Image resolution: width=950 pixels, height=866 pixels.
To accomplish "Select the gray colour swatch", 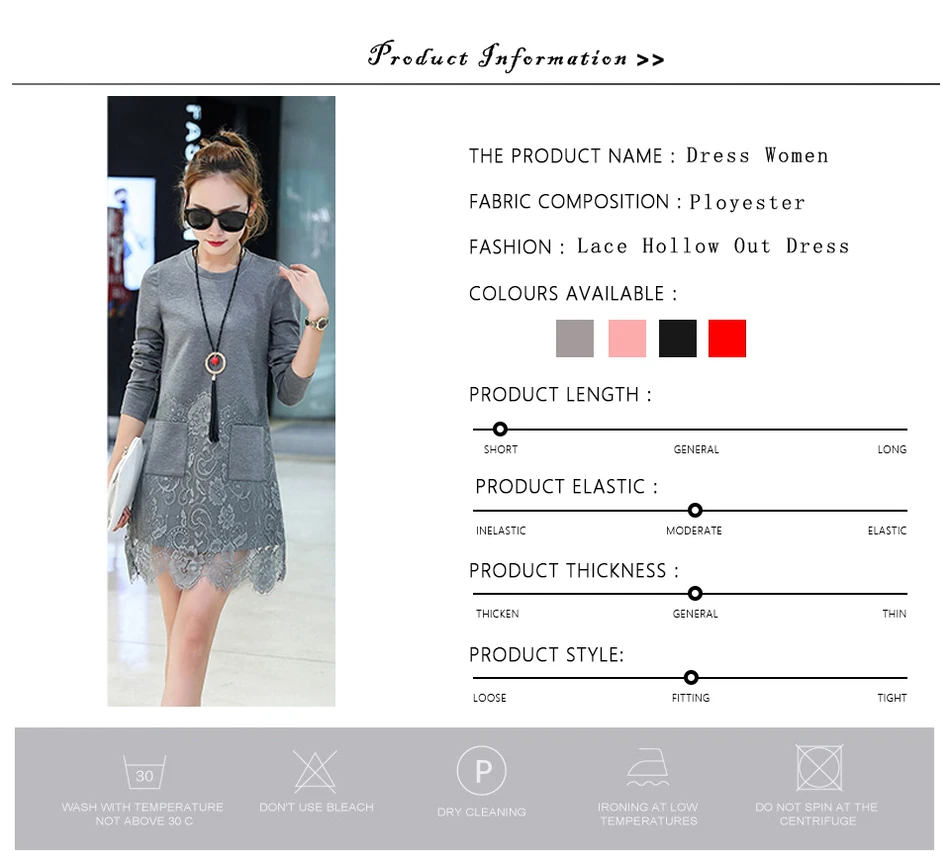I will coord(575,338).
